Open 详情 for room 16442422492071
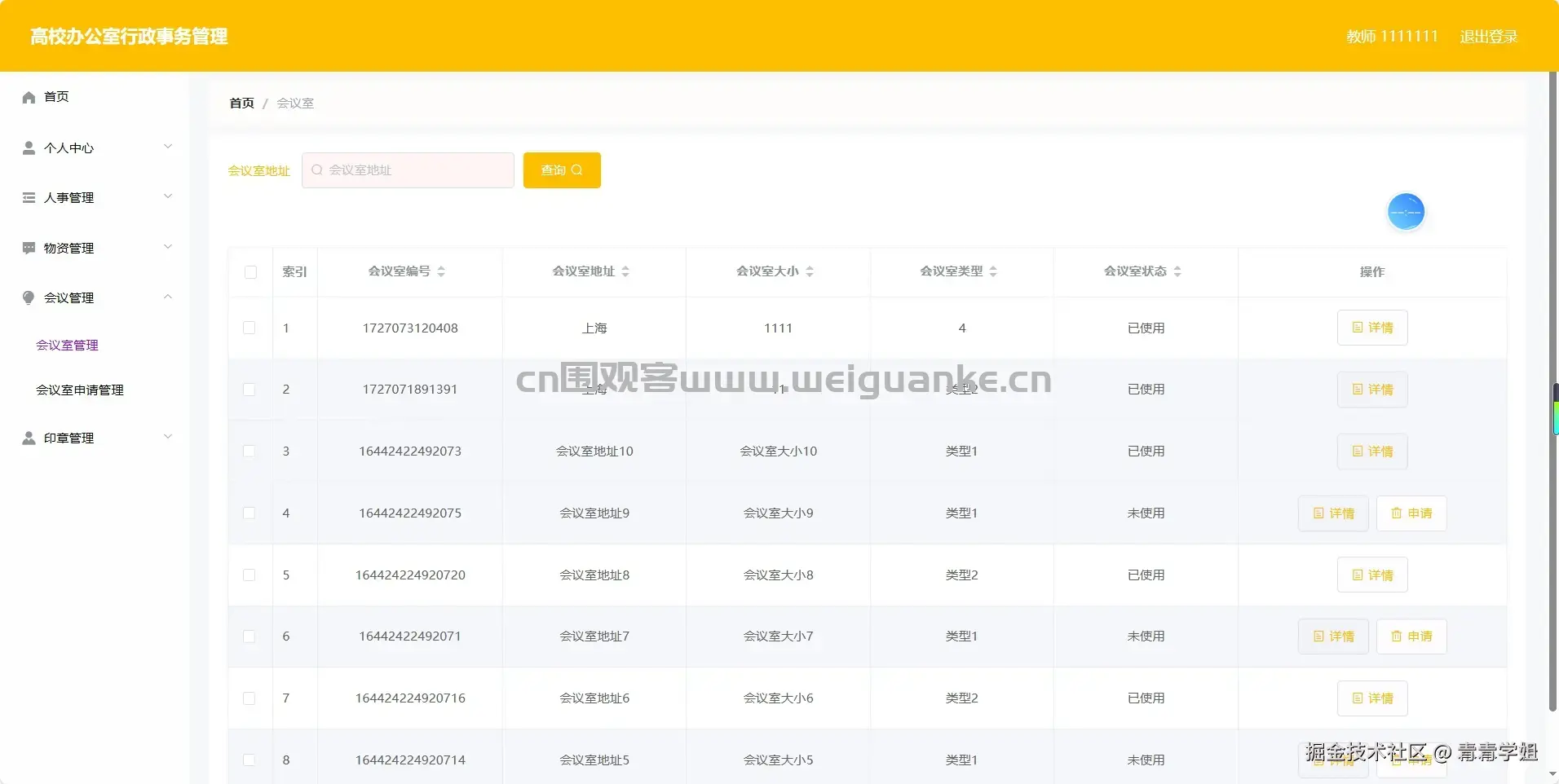Viewport: 1559px width, 784px height. [1333, 636]
